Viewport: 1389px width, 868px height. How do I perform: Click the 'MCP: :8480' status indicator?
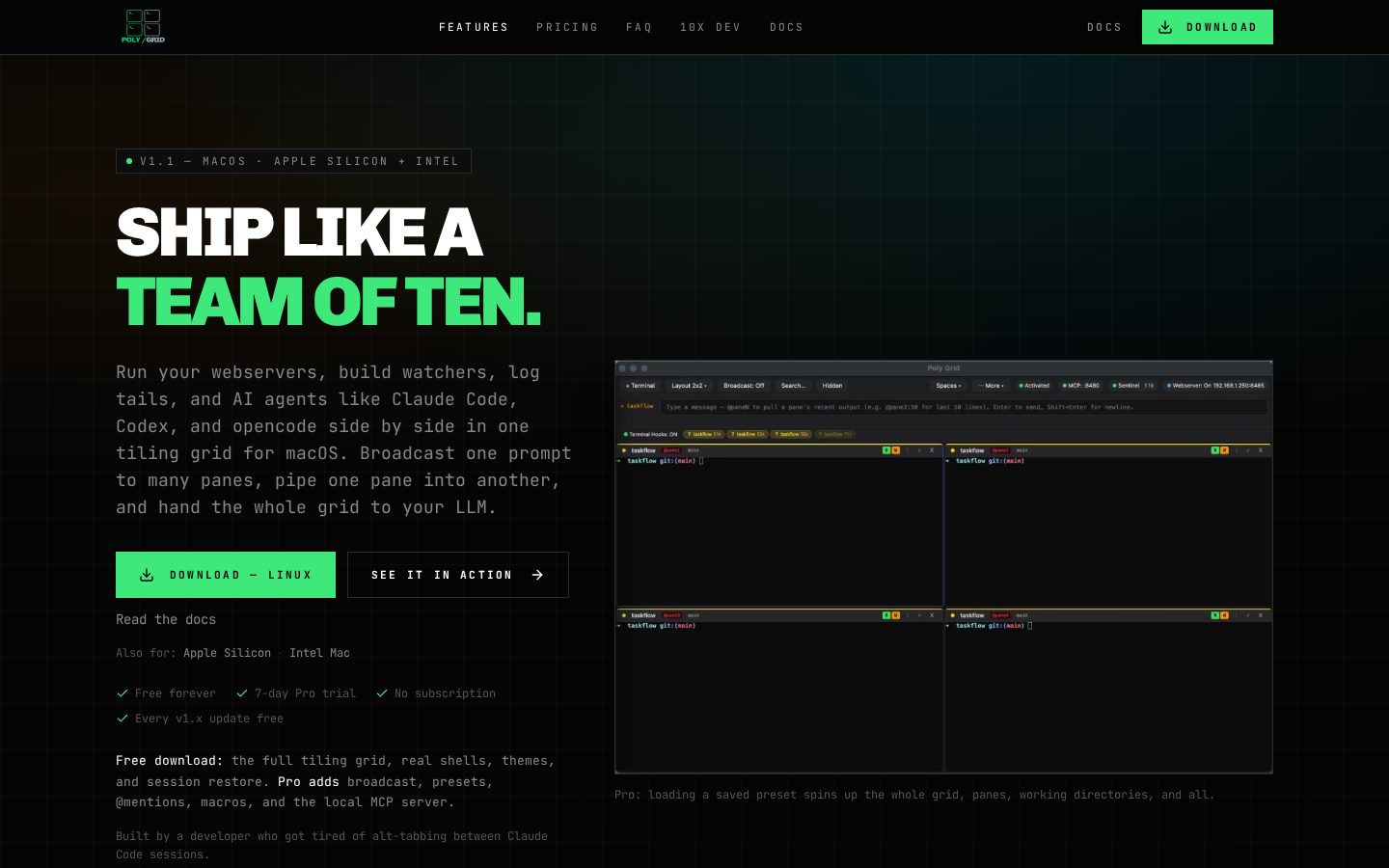(x=1081, y=386)
